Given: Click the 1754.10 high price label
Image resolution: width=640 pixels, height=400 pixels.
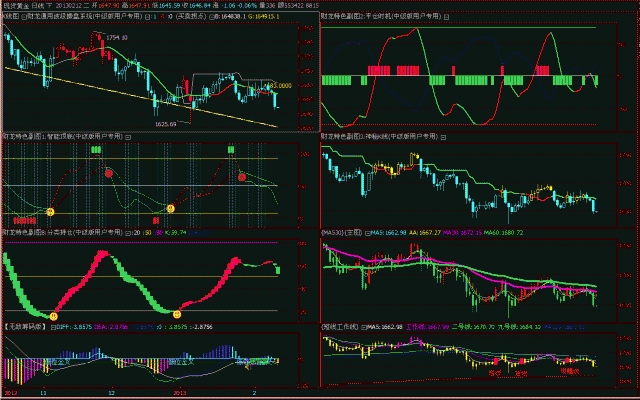Looking at the screenshot, I should [118, 36].
